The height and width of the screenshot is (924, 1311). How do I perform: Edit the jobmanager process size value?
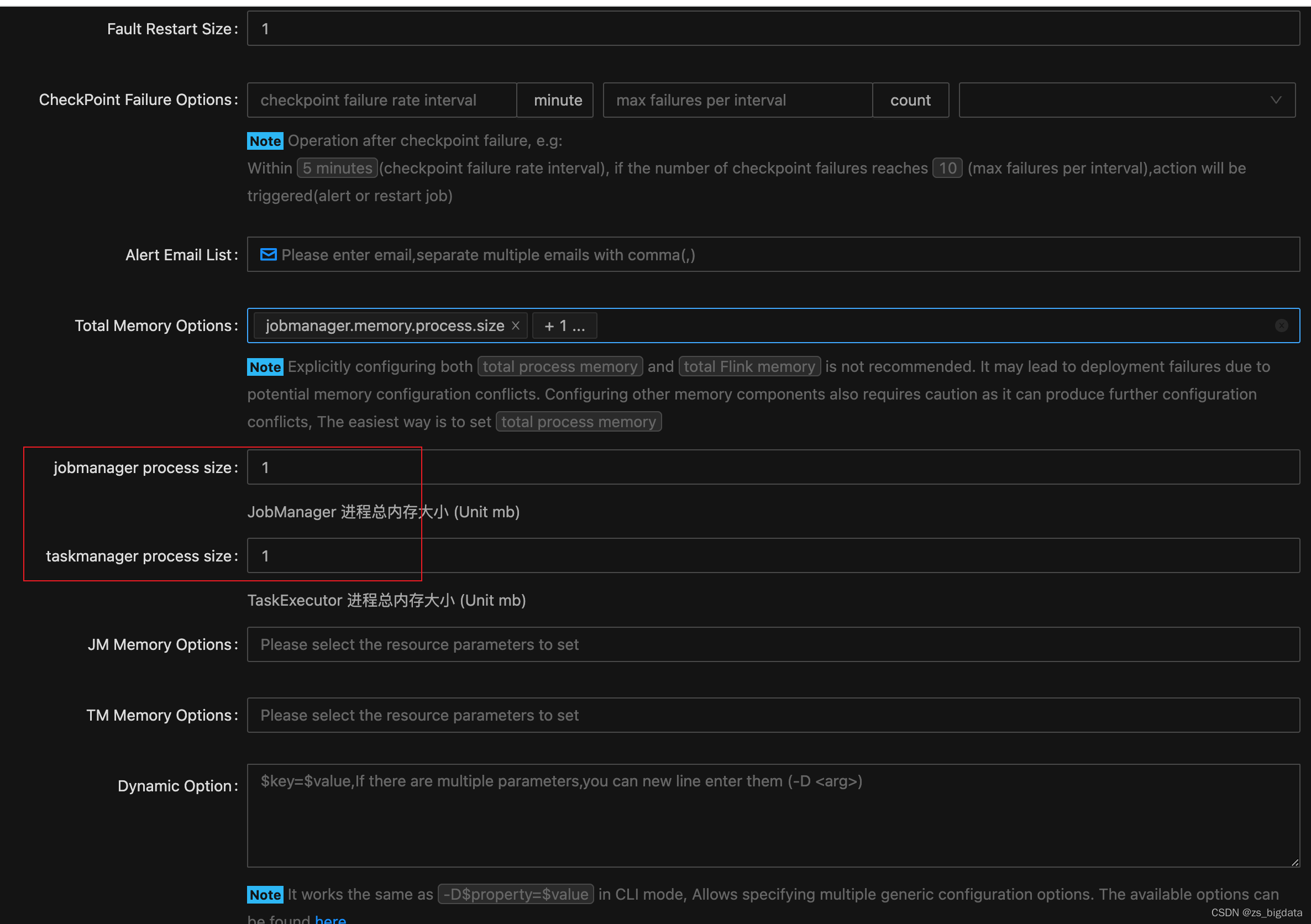(x=773, y=467)
